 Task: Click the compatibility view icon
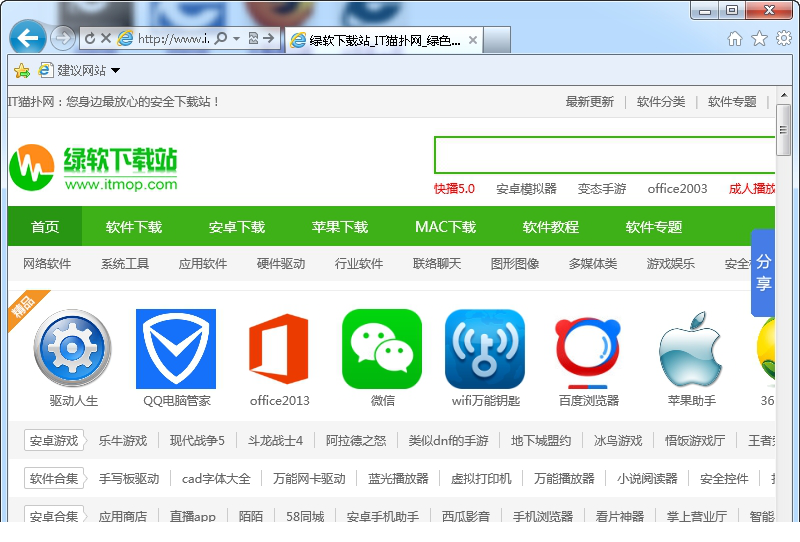tap(253, 38)
